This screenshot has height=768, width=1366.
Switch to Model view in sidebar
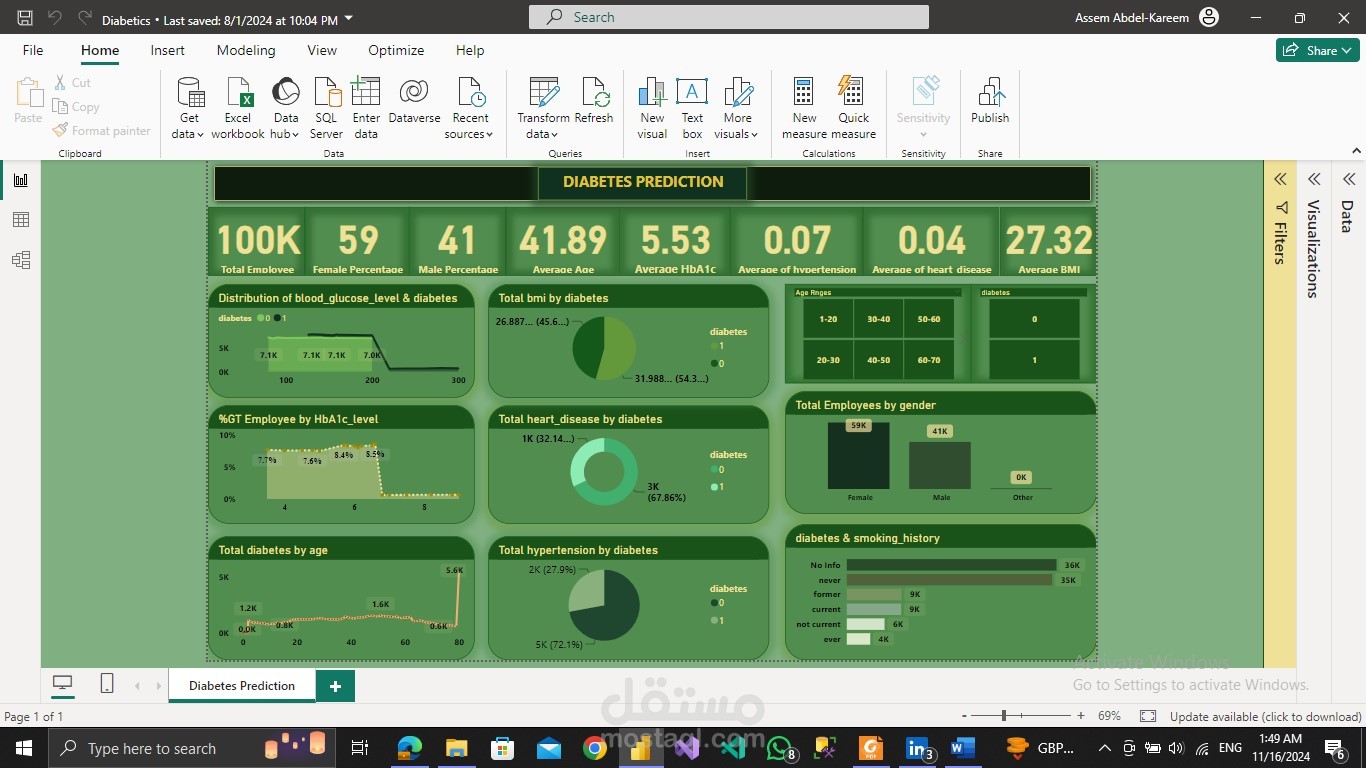(x=21, y=260)
